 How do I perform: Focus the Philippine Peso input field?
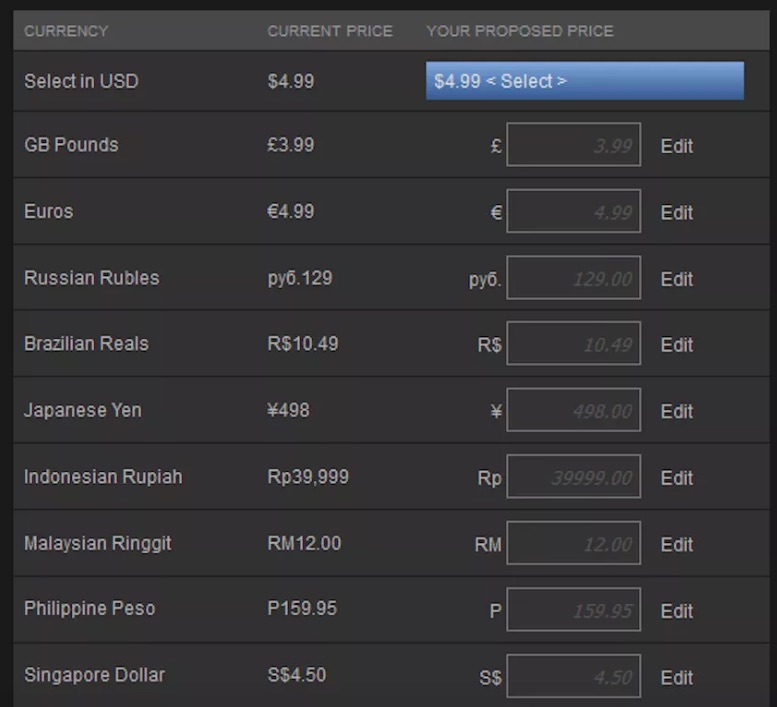(573, 609)
